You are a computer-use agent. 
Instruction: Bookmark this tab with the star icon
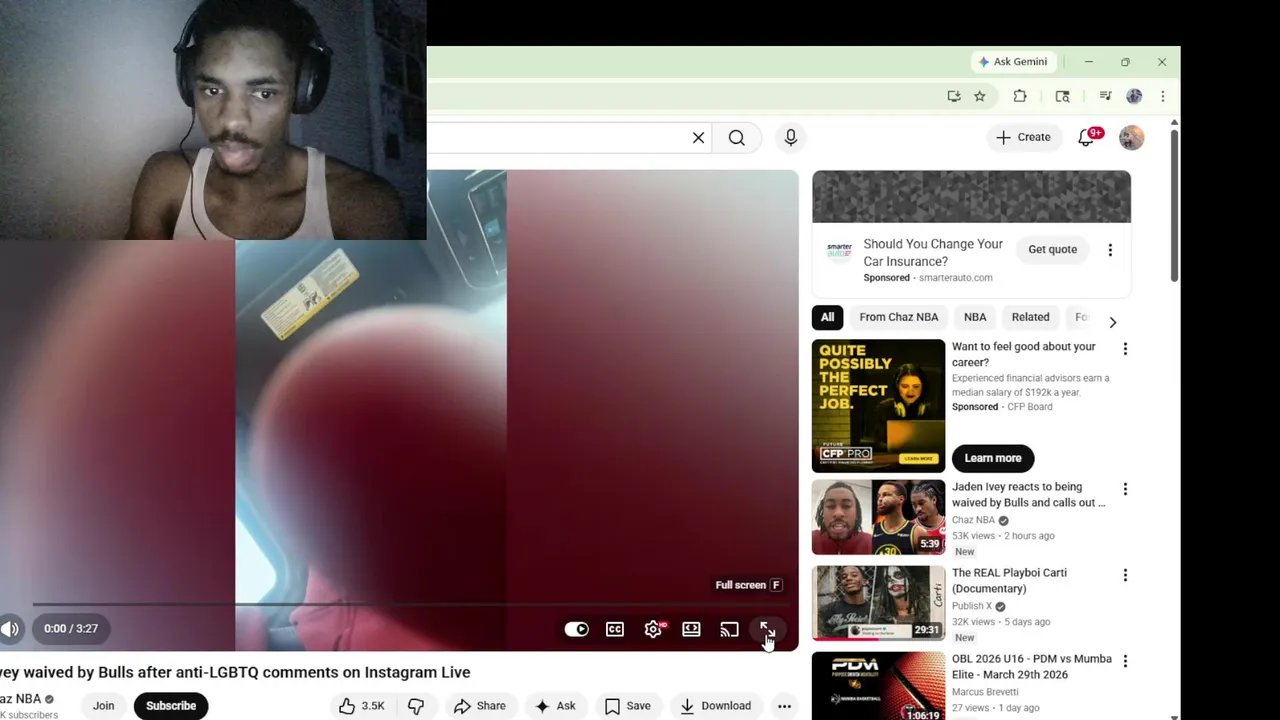click(980, 96)
